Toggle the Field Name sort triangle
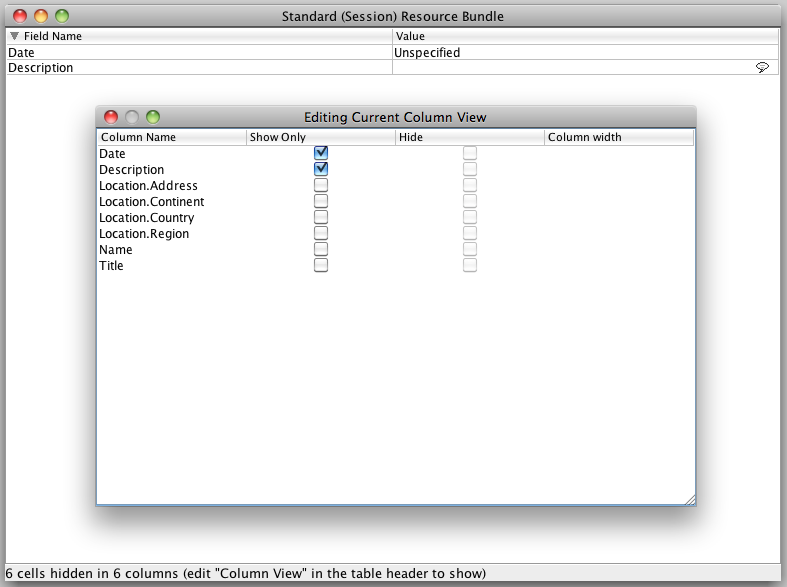Image resolution: width=787 pixels, height=587 pixels. click(x=15, y=36)
